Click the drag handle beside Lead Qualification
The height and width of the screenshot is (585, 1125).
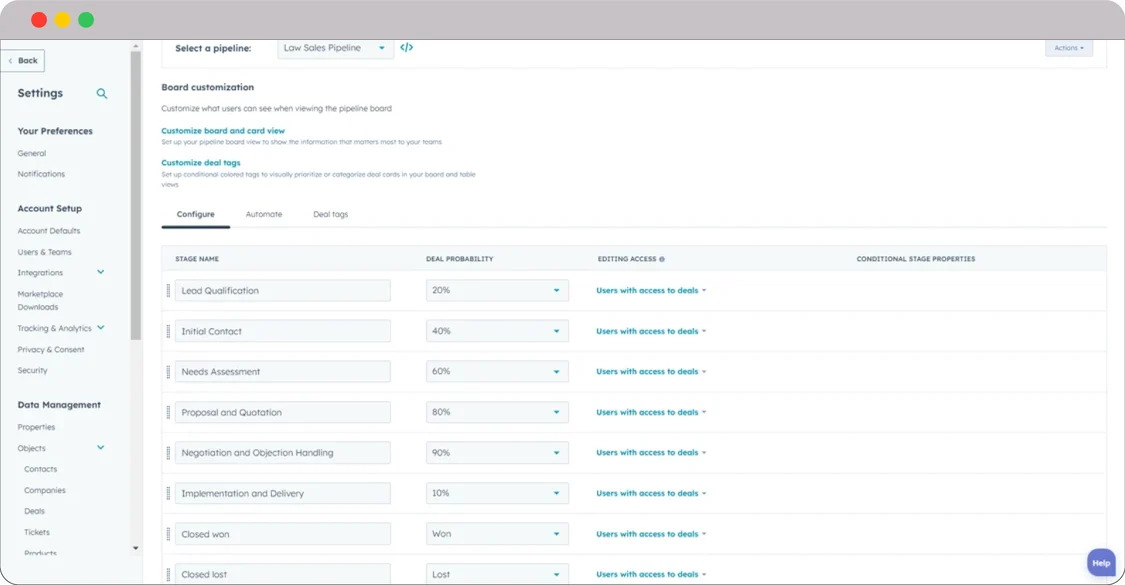167,290
